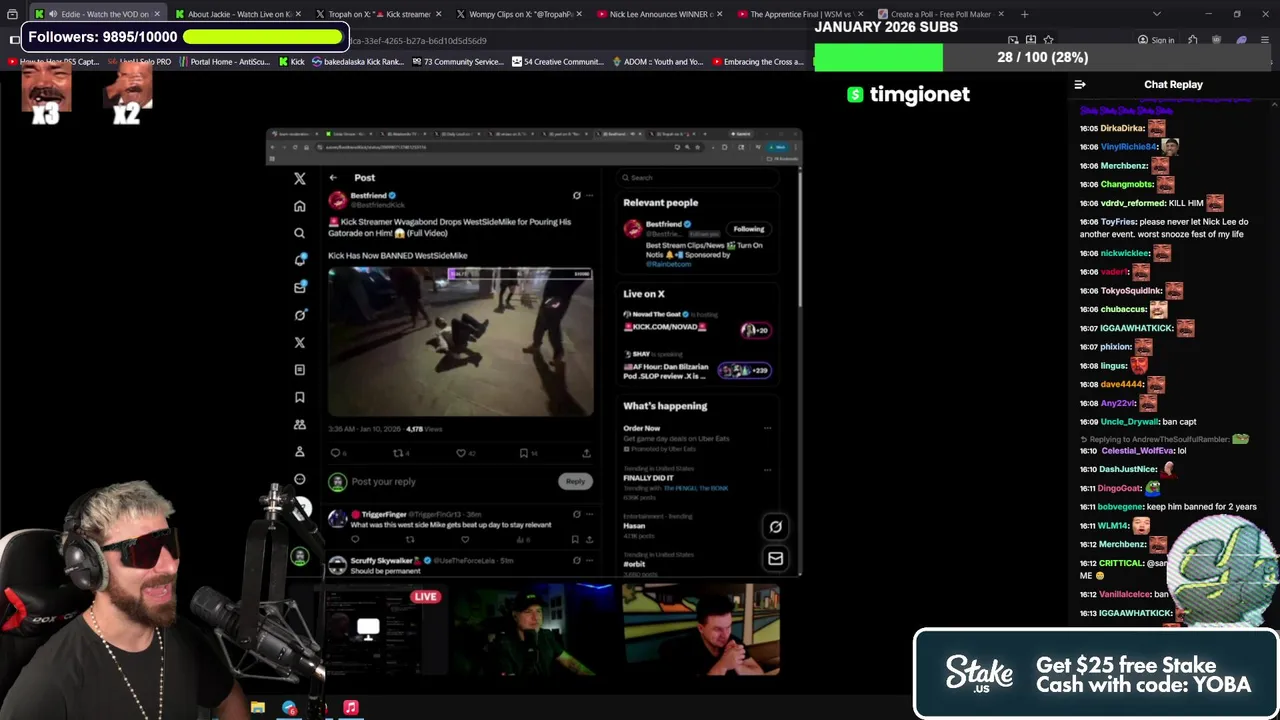Open the 73 Community Service bookmark
Viewport: 1280px width, 720px height.
coord(456,62)
